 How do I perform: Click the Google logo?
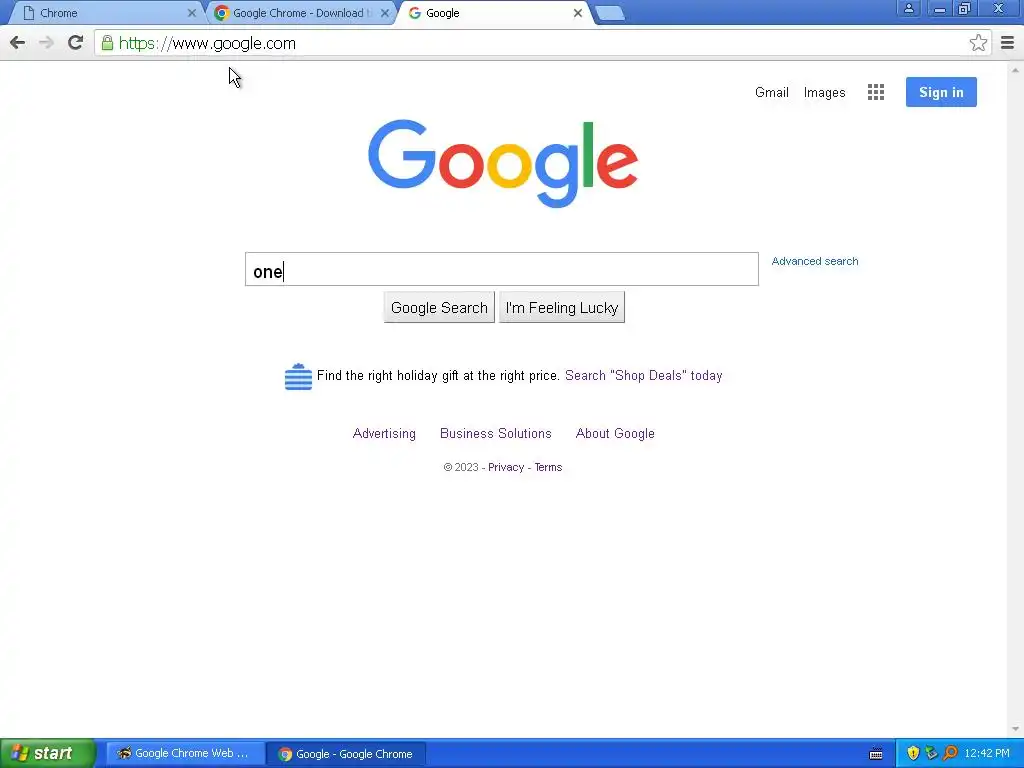(x=503, y=163)
